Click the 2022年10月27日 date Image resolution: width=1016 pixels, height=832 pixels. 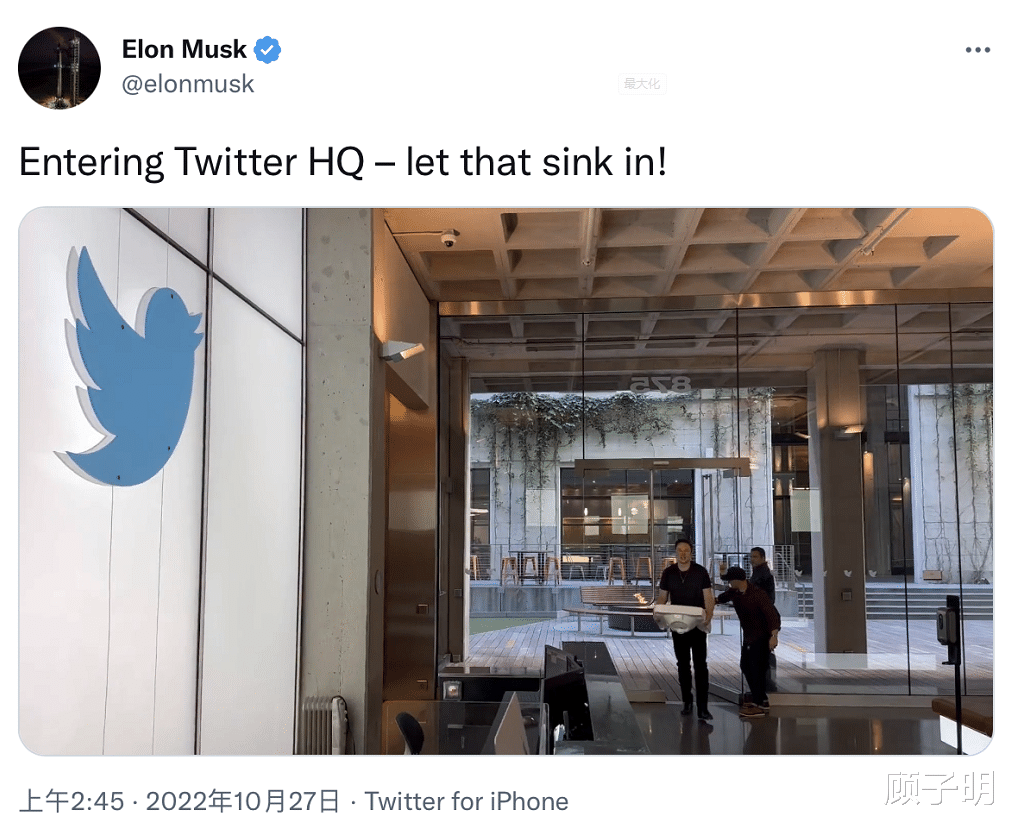point(243,801)
